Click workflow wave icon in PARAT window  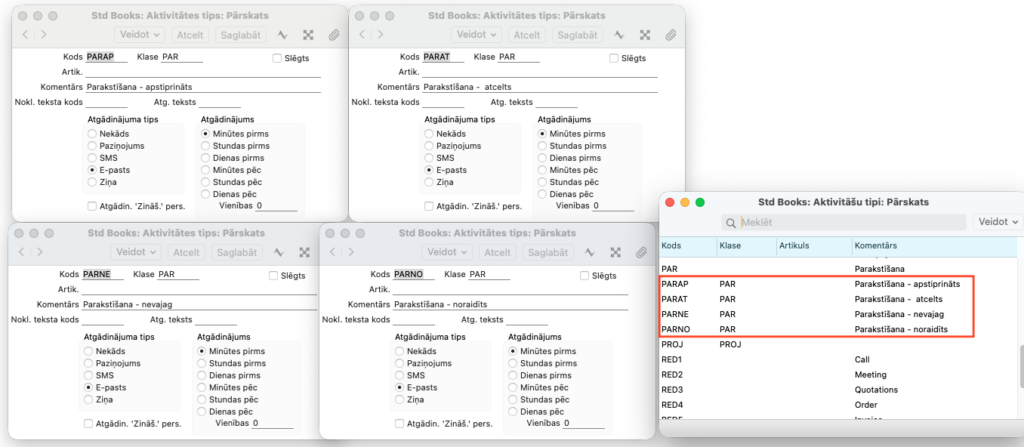pyautogui.click(x=618, y=34)
